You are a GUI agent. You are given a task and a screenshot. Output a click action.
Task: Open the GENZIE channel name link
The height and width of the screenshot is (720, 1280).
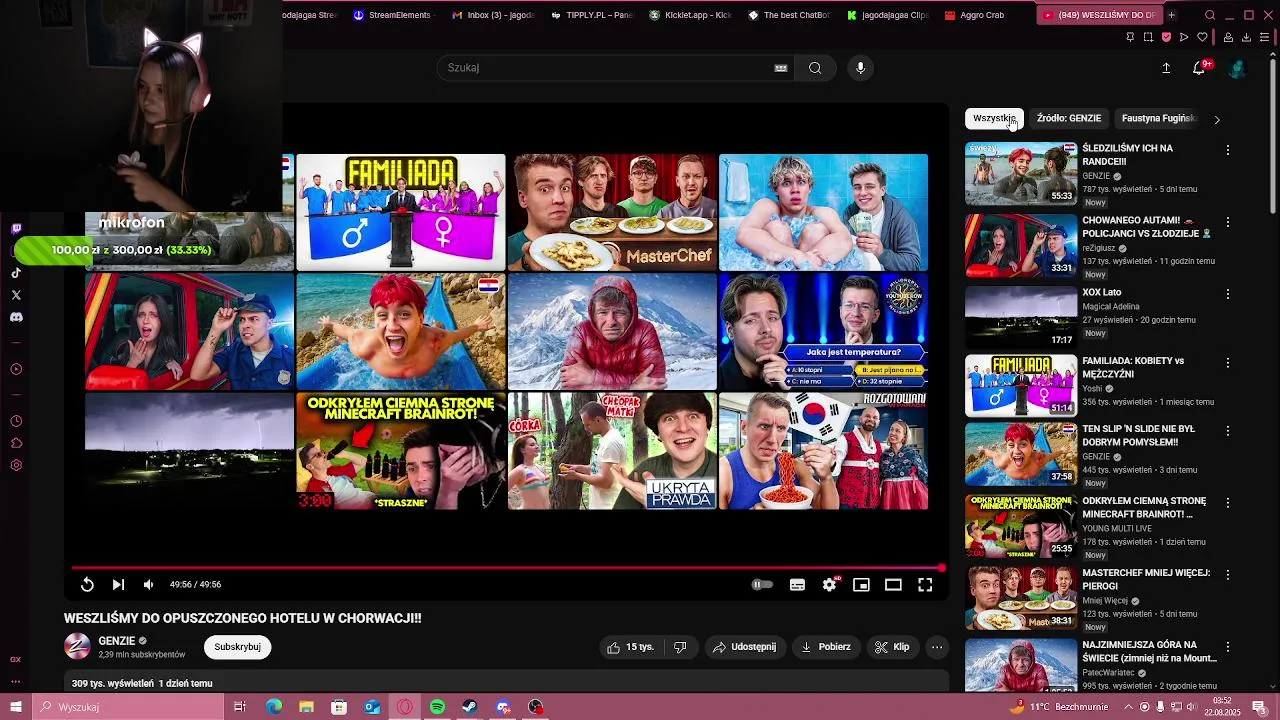[x=117, y=641]
